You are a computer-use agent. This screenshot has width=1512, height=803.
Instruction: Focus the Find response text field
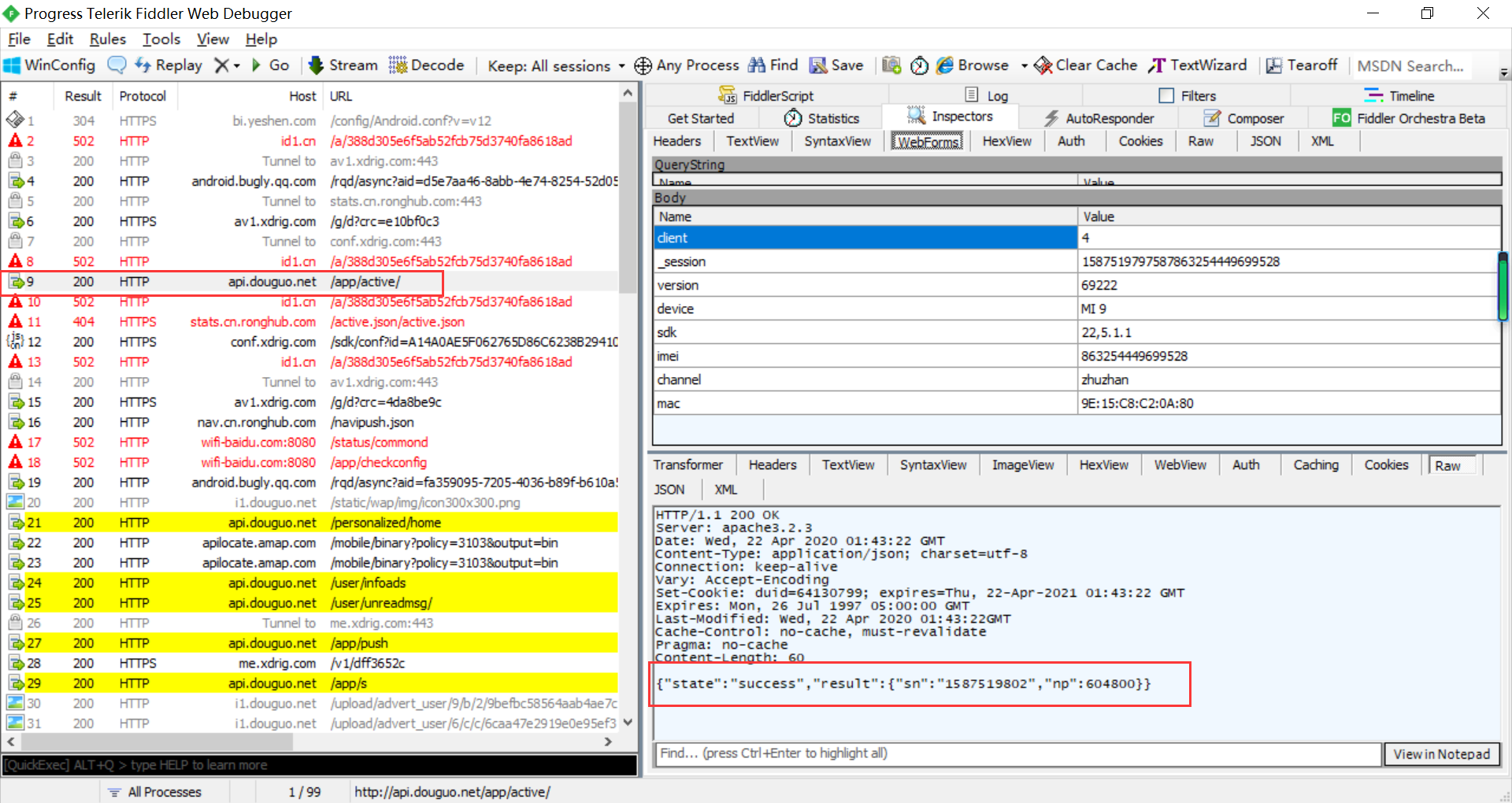point(1018,753)
